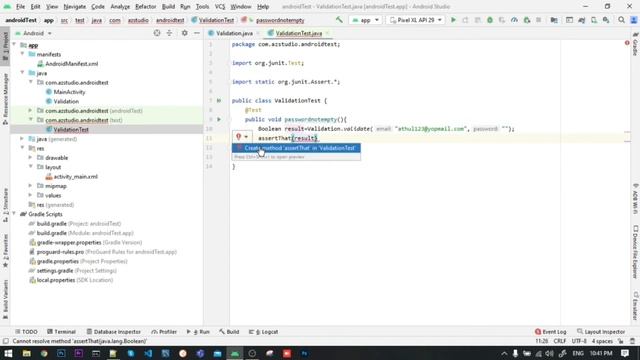Click the Attach Debugger to Android Process icon
This screenshot has height=360, width=640.
point(527,20)
